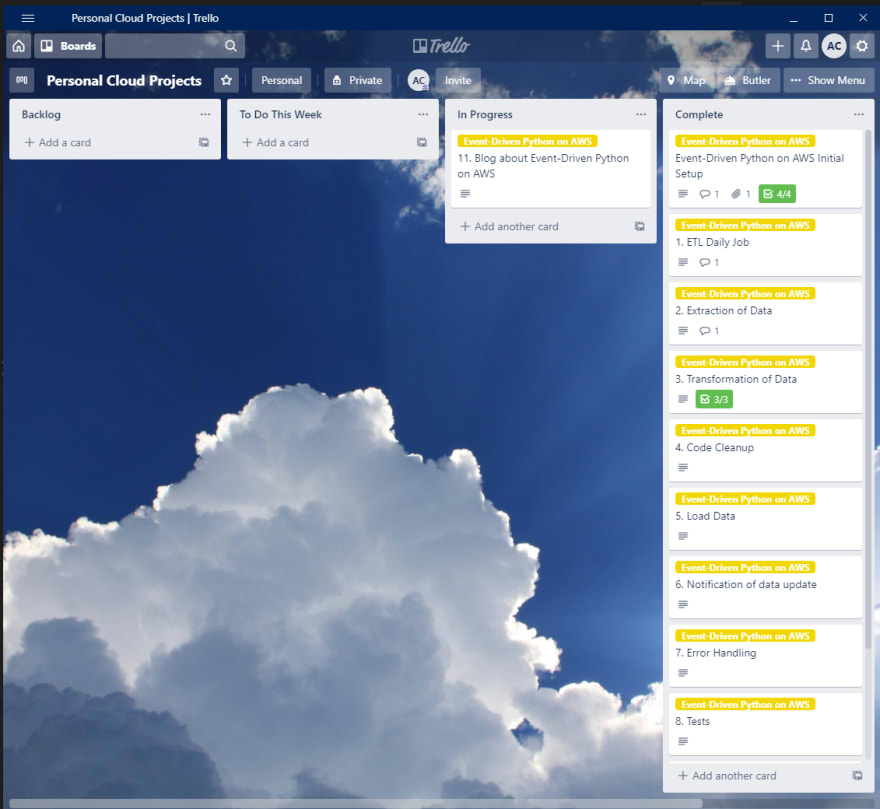Open Backlog list actions menu
This screenshot has height=809, width=880.
(205, 114)
